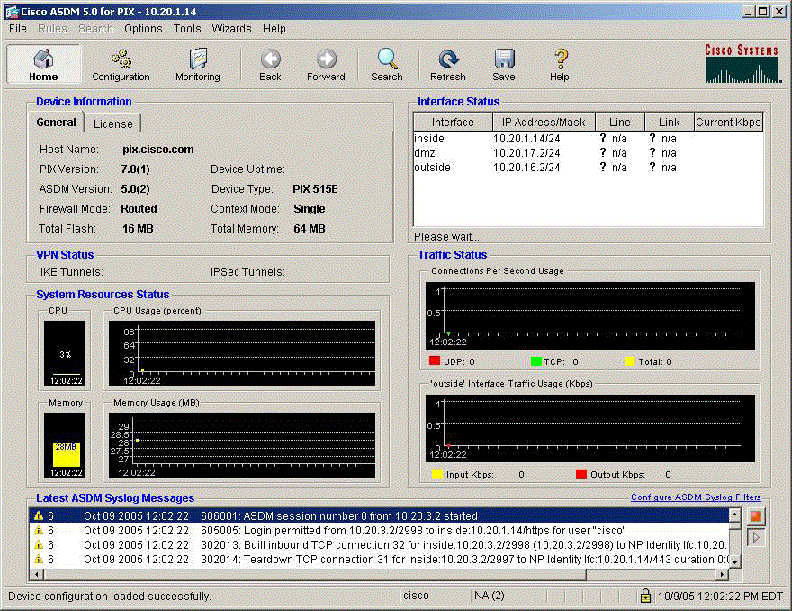
Task: Open the Wizards menu
Action: (x=231, y=28)
